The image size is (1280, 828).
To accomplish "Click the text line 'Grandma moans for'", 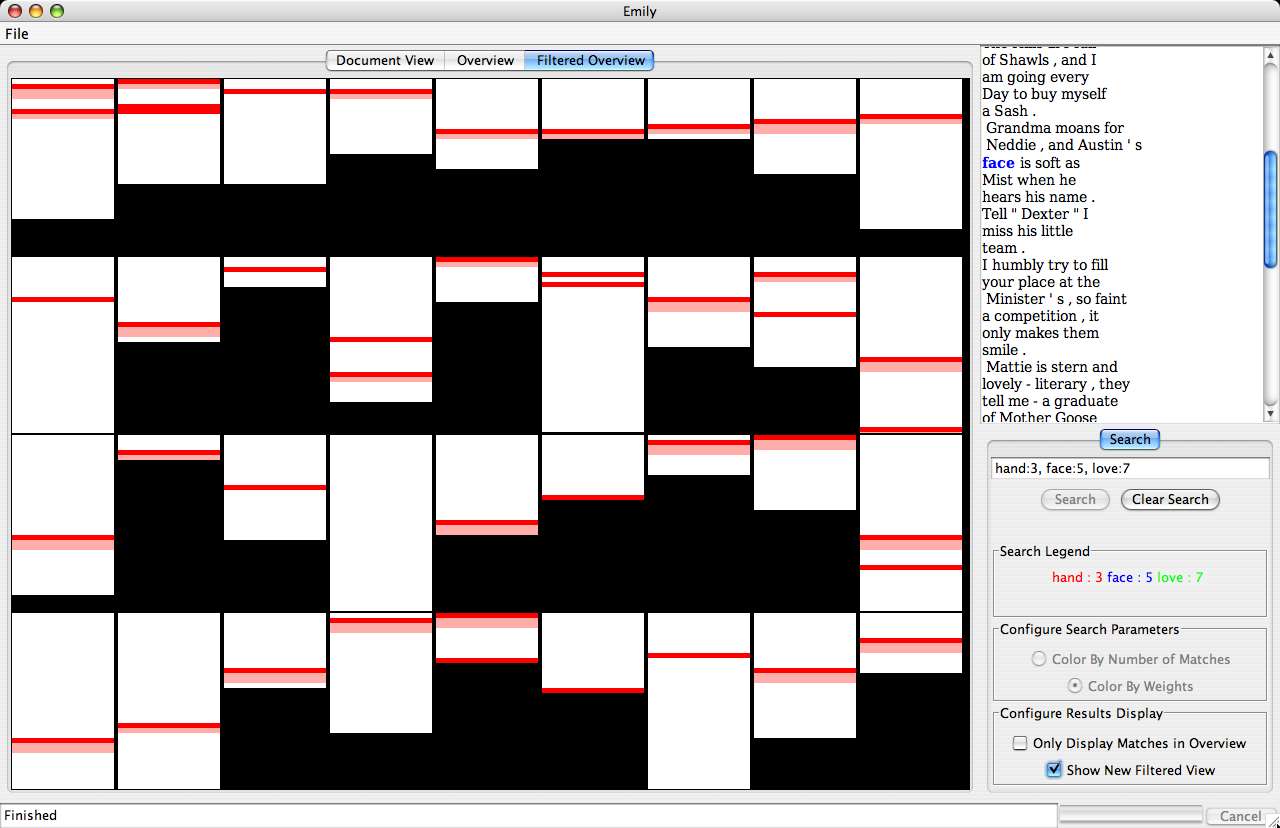I will click(x=1055, y=128).
